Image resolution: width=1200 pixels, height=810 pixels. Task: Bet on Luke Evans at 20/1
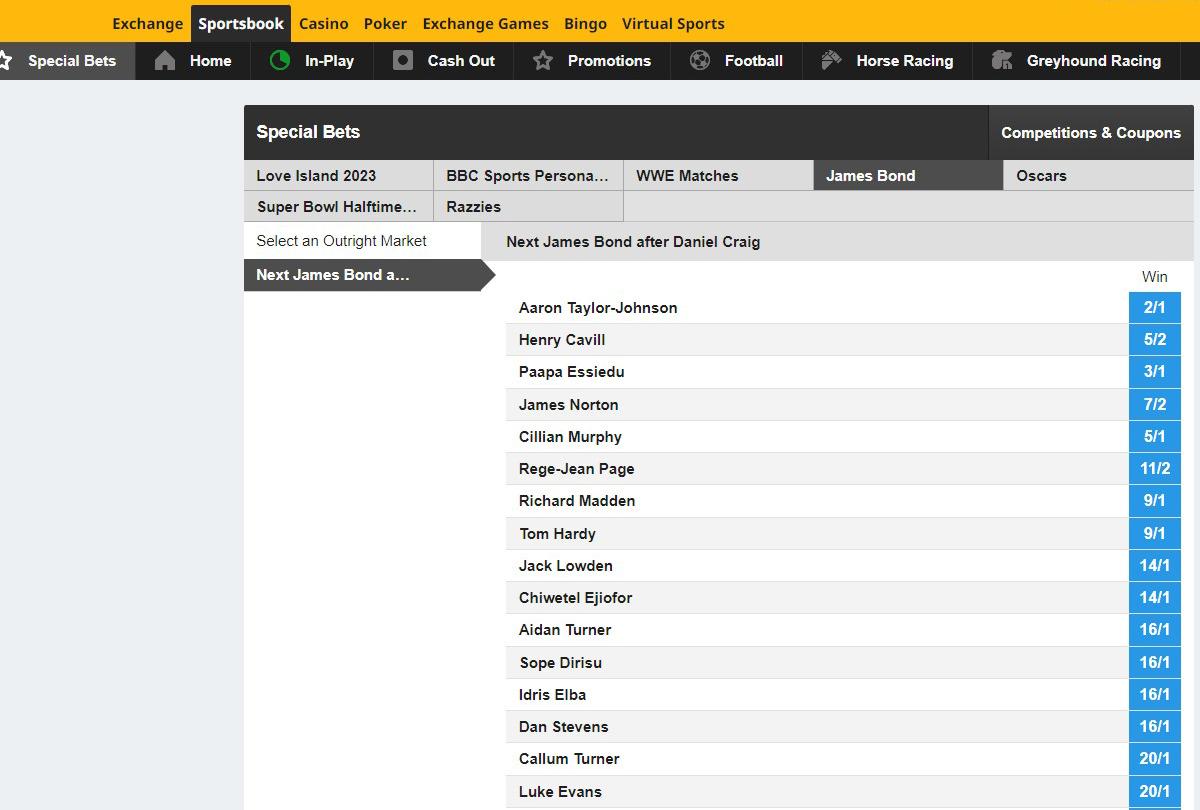pos(1155,791)
